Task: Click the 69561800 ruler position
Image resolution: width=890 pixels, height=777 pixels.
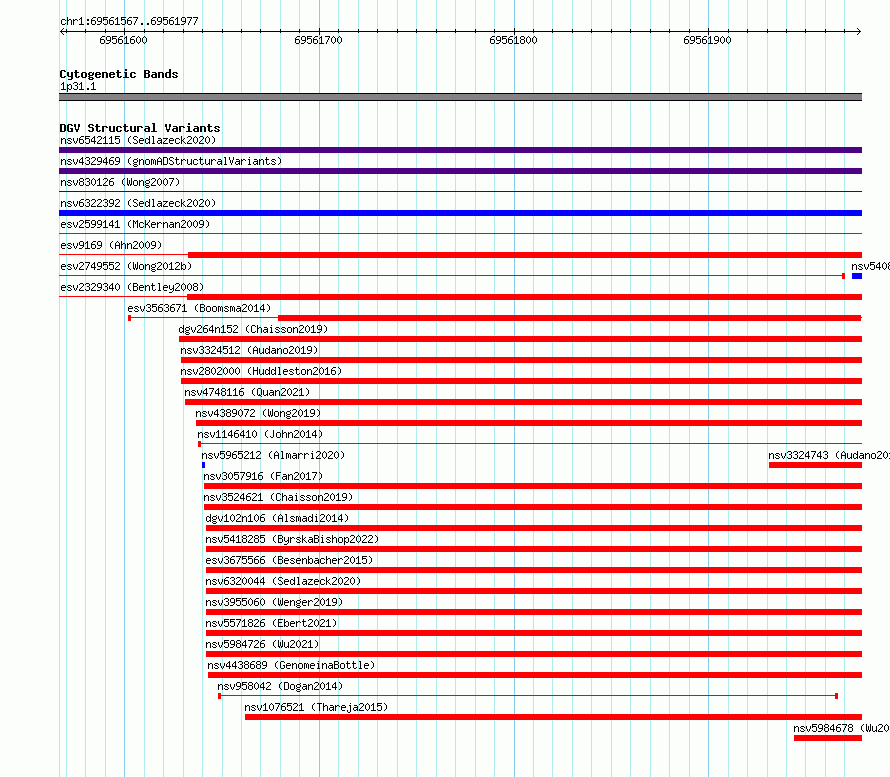Action: pyautogui.click(x=513, y=40)
